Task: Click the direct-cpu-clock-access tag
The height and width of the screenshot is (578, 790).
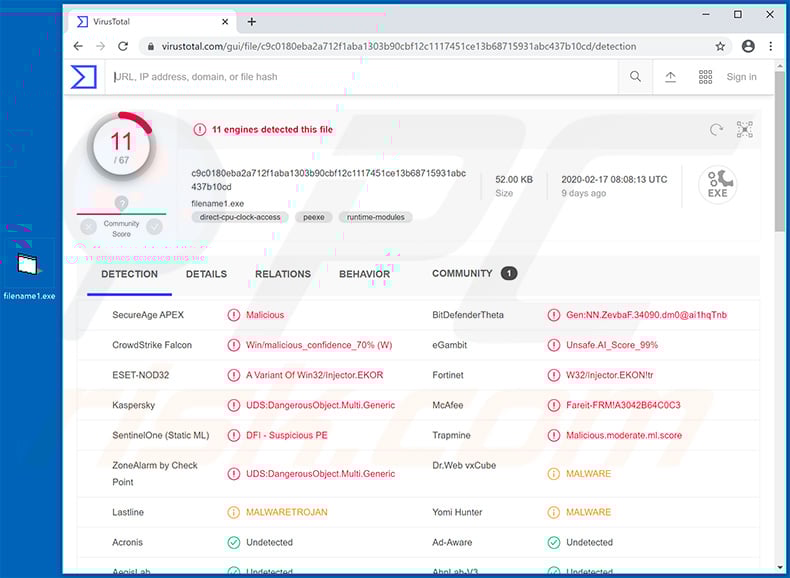Action: (240, 217)
